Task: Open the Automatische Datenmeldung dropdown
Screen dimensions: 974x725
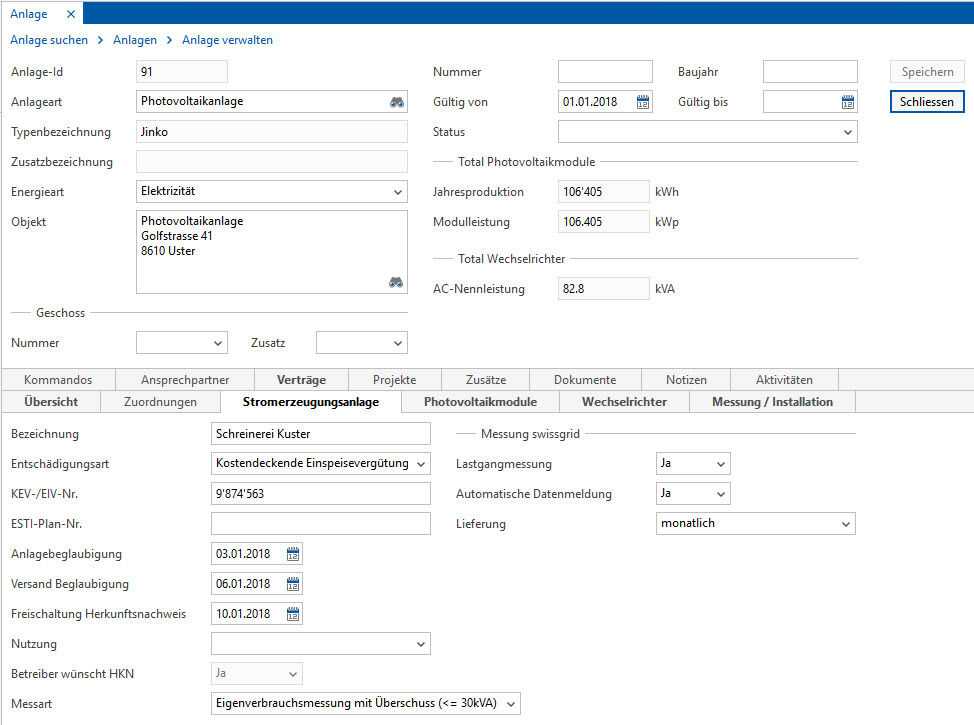Action: 721,494
